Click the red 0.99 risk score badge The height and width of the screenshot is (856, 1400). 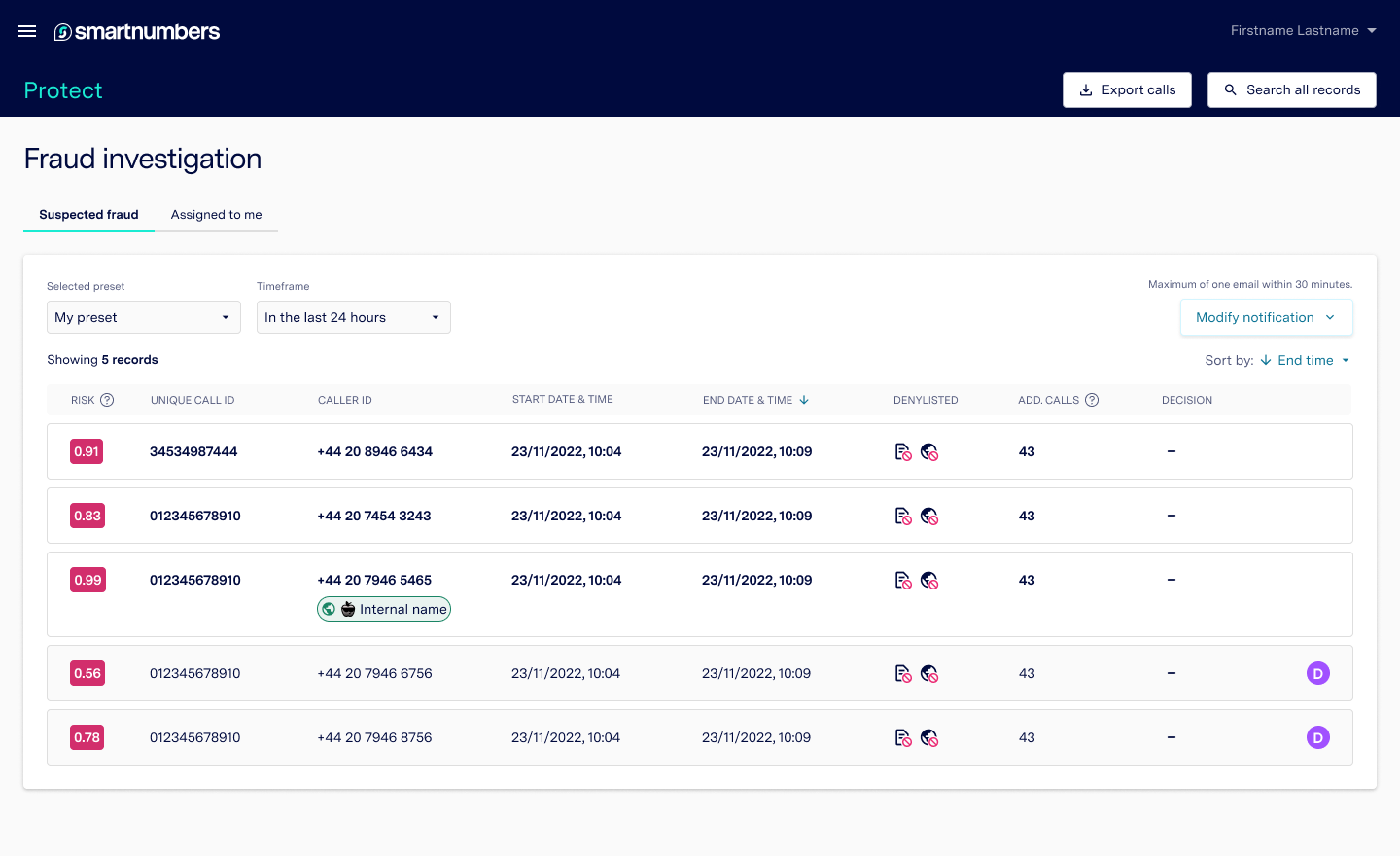[x=87, y=579]
